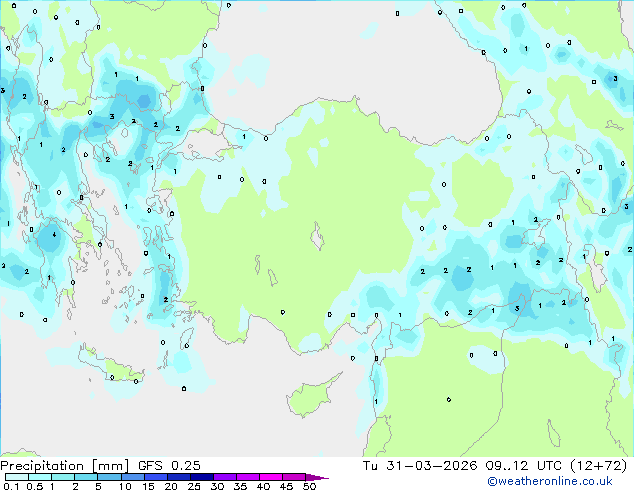The width and height of the screenshot is (634, 490).
Task: Pick the legend swatch between 10 and 15
Action: [133, 477]
